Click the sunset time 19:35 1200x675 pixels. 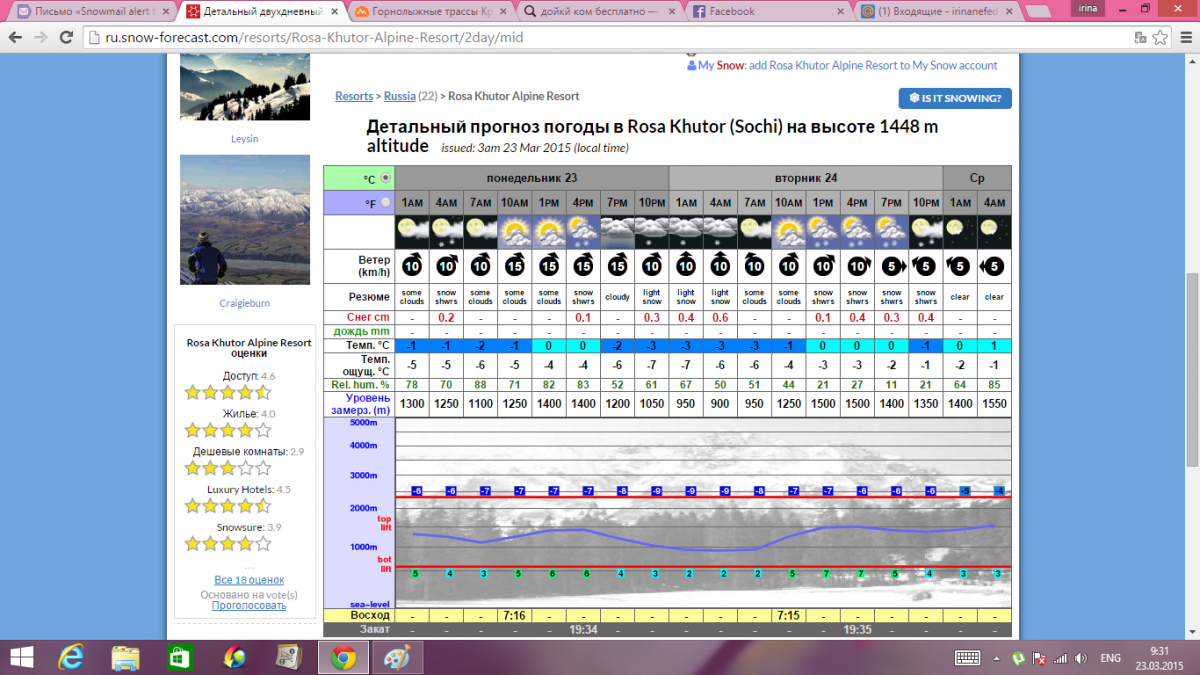[857, 630]
